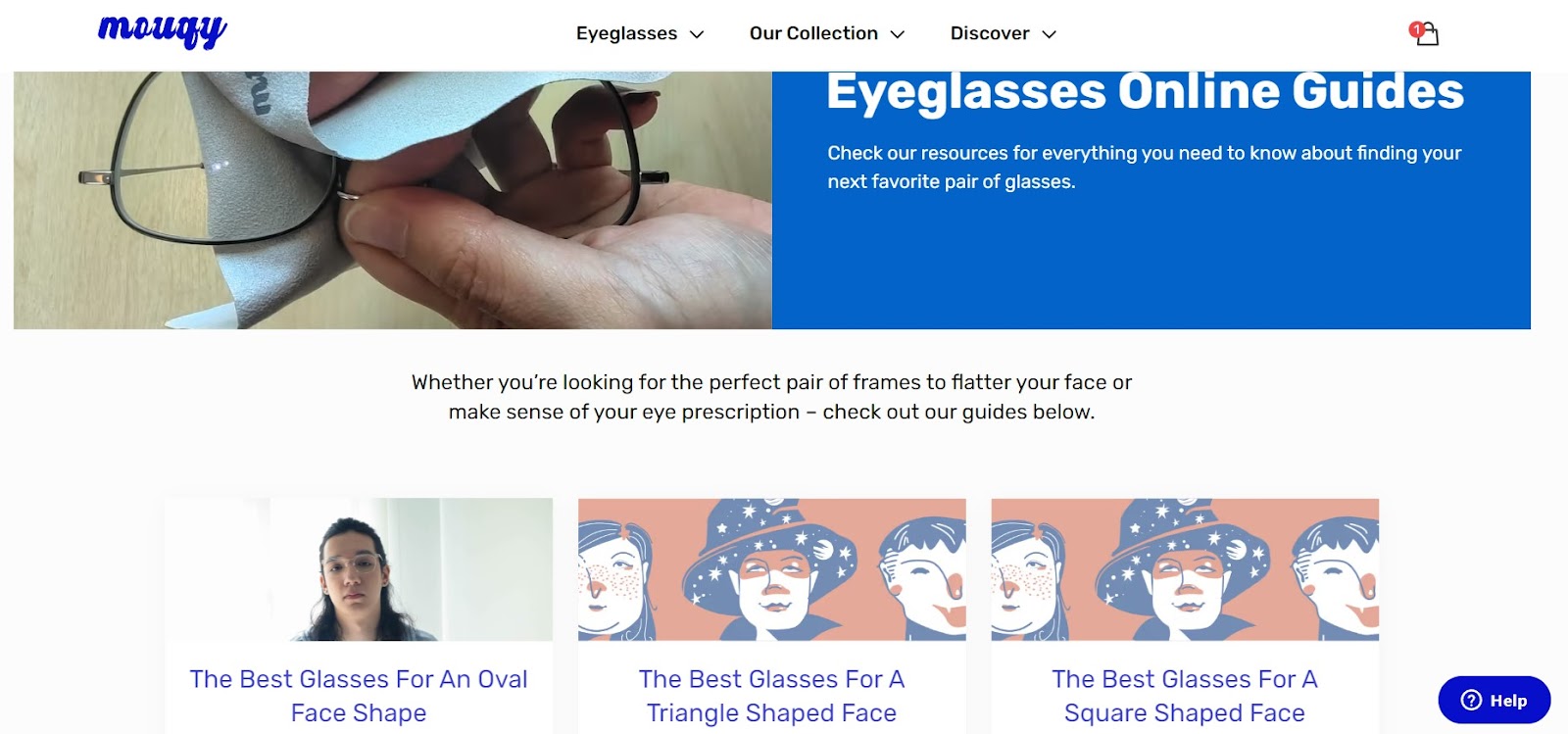Click the triangle face guide illustration thumbnail
The height and width of the screenshot is (734, 1568).
point(772,569)
